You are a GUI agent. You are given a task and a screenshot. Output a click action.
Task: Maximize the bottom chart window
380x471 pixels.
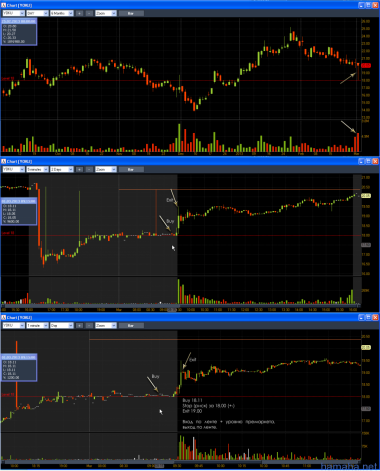coord(368,317)
